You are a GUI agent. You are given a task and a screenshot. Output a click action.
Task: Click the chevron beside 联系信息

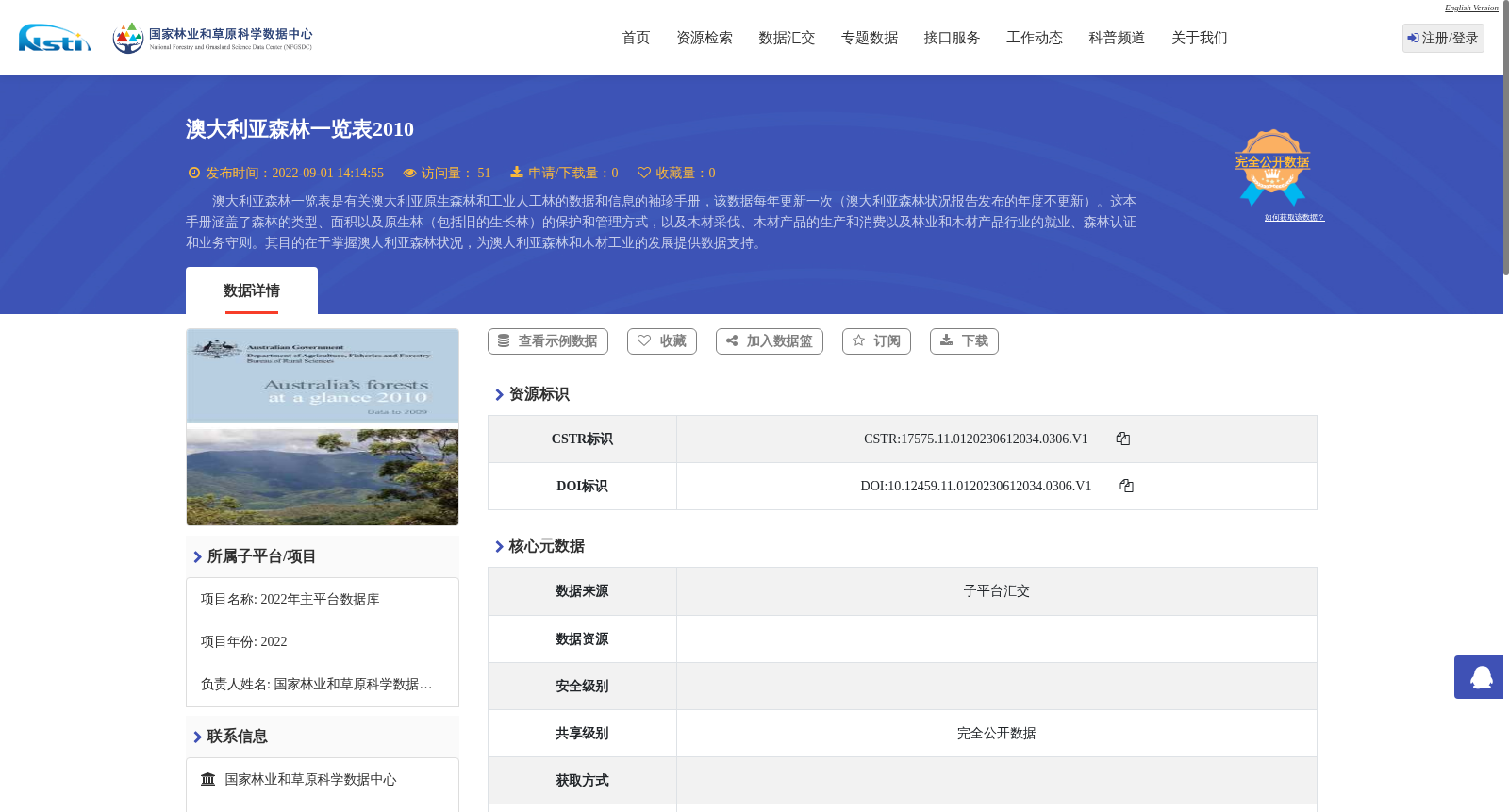click(197, 737)
